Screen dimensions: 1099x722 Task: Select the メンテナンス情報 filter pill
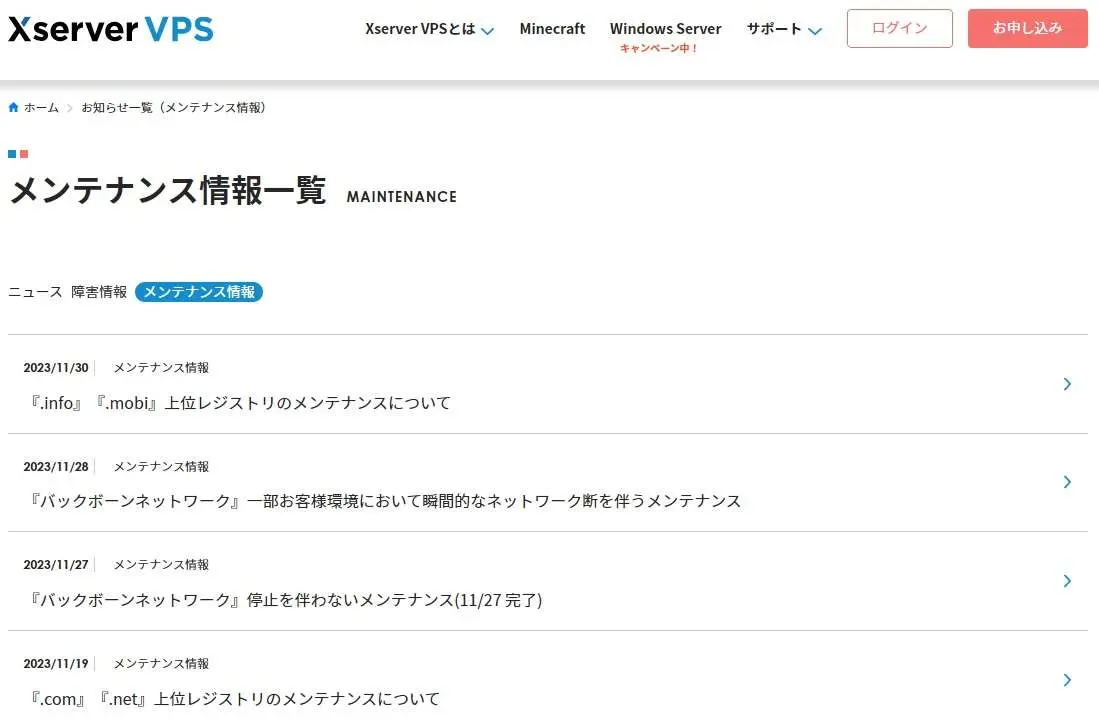click(x=199, y=292)
